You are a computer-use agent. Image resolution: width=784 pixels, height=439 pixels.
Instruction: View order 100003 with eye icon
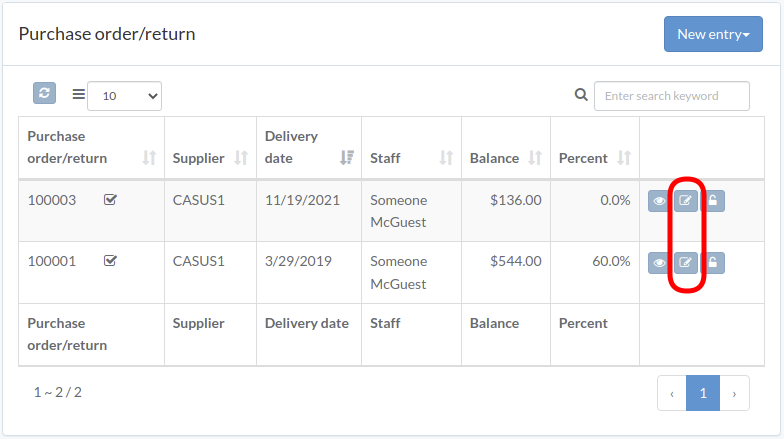[660, 201]
